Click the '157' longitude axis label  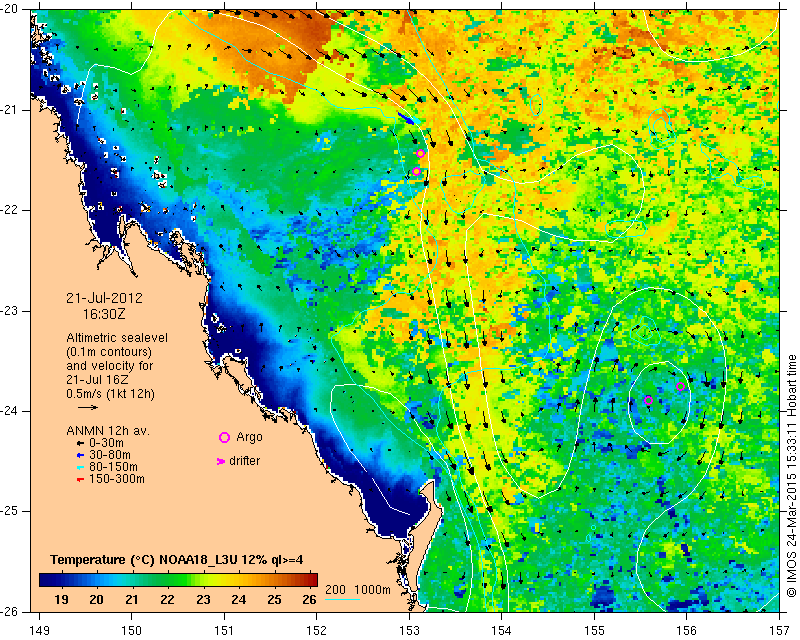780,631
